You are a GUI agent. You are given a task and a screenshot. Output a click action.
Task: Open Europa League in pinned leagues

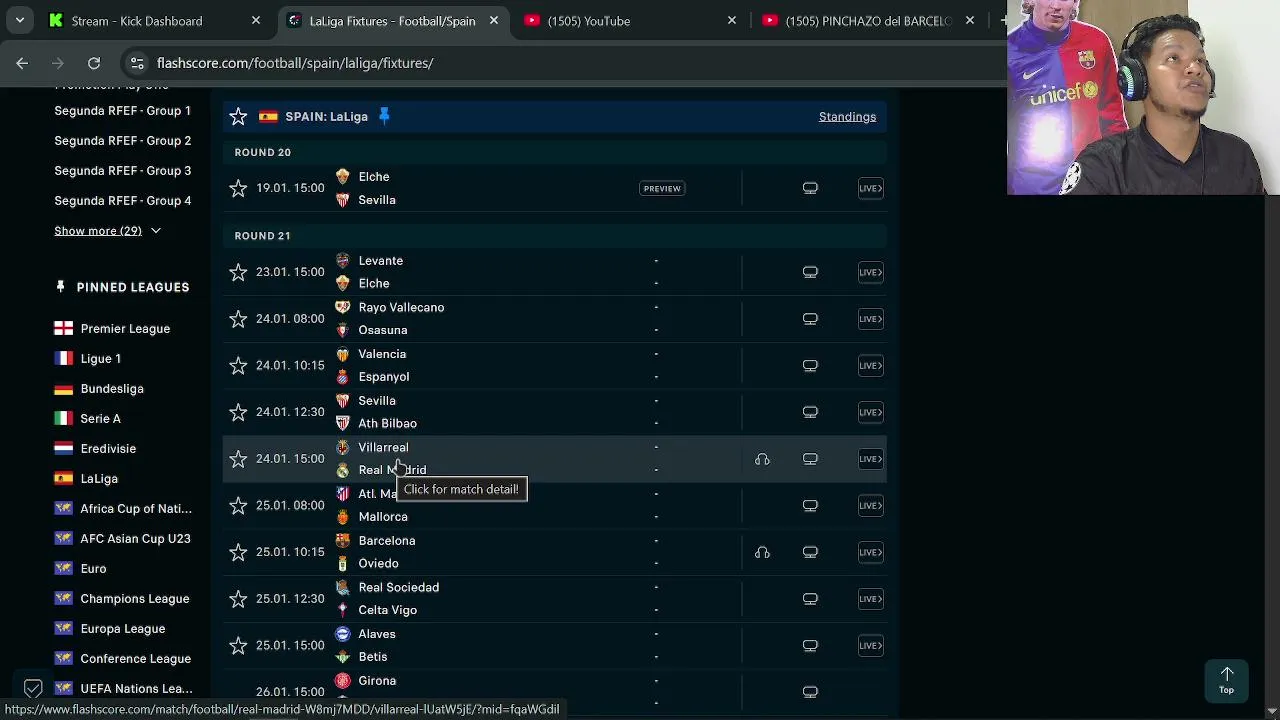[x=123, y=629]
